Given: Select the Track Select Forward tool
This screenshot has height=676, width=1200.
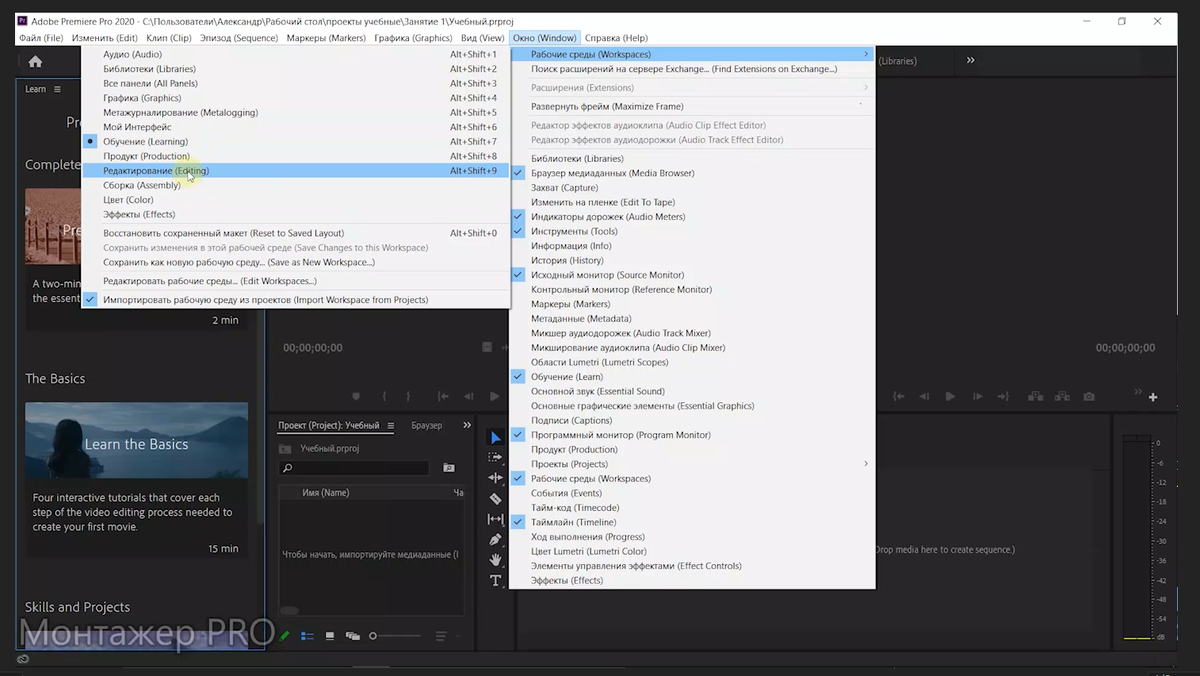Looking at the screenshot, I should point(496,457).
